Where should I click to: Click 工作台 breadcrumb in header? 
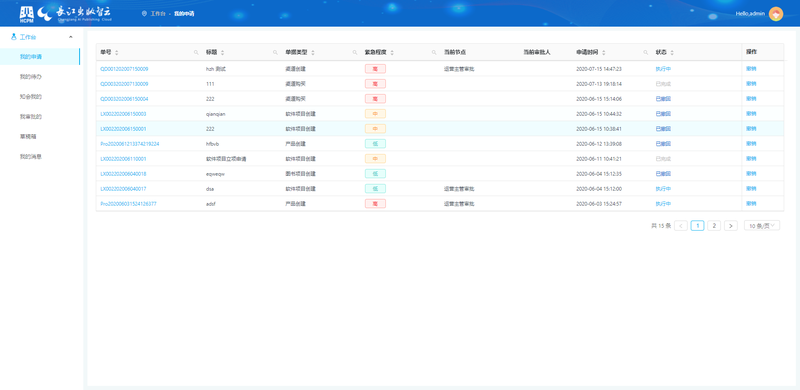158,14
